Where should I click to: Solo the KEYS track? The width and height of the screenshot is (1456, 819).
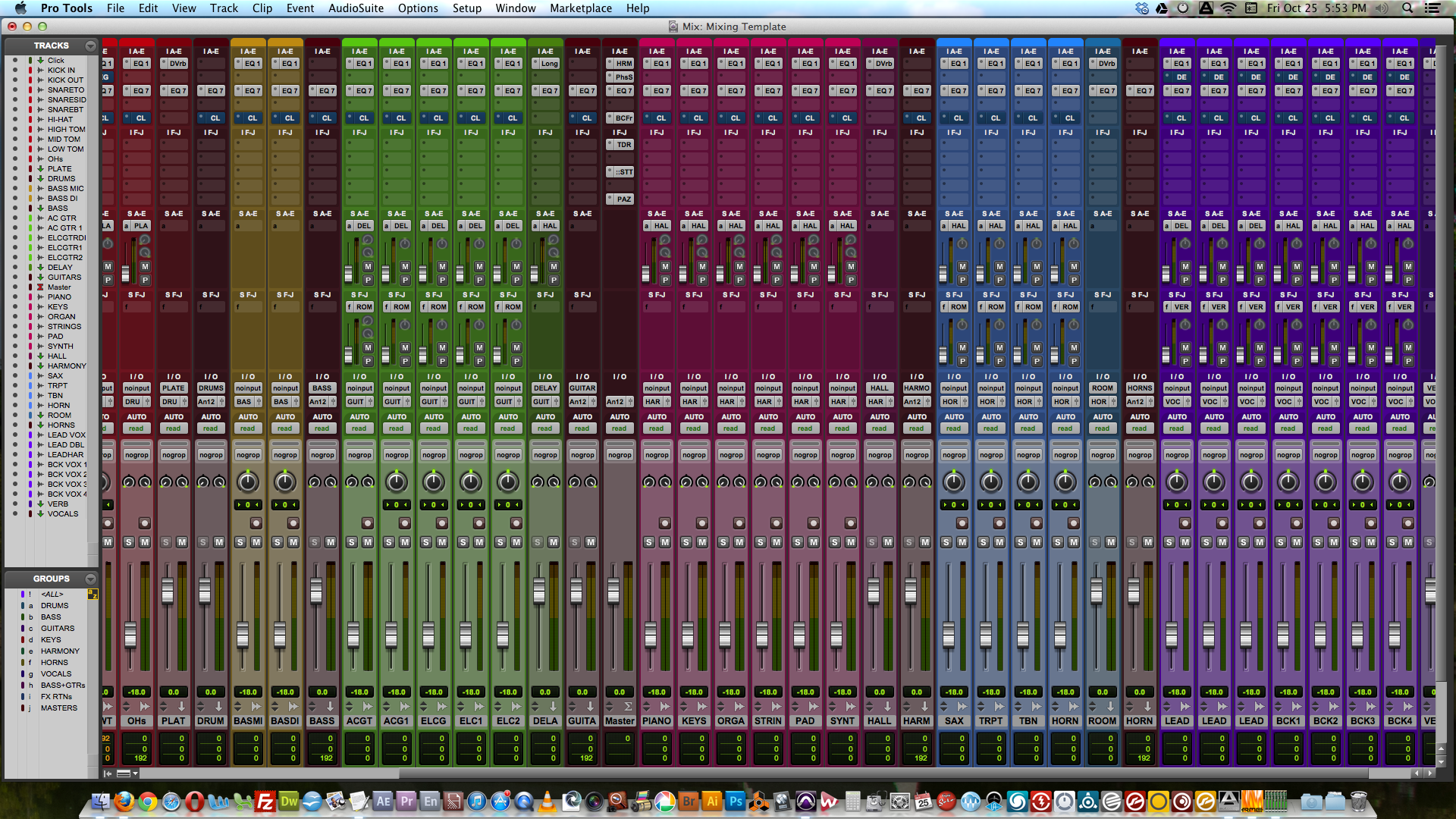686,542
